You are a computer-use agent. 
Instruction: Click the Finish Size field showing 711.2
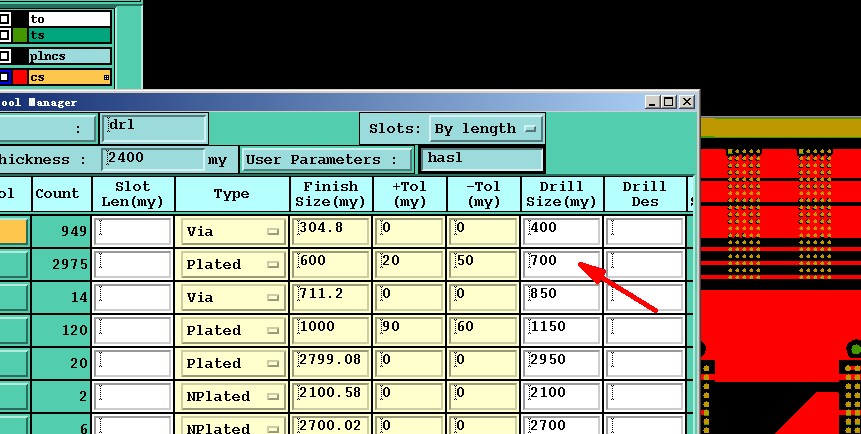click(331, 297)
